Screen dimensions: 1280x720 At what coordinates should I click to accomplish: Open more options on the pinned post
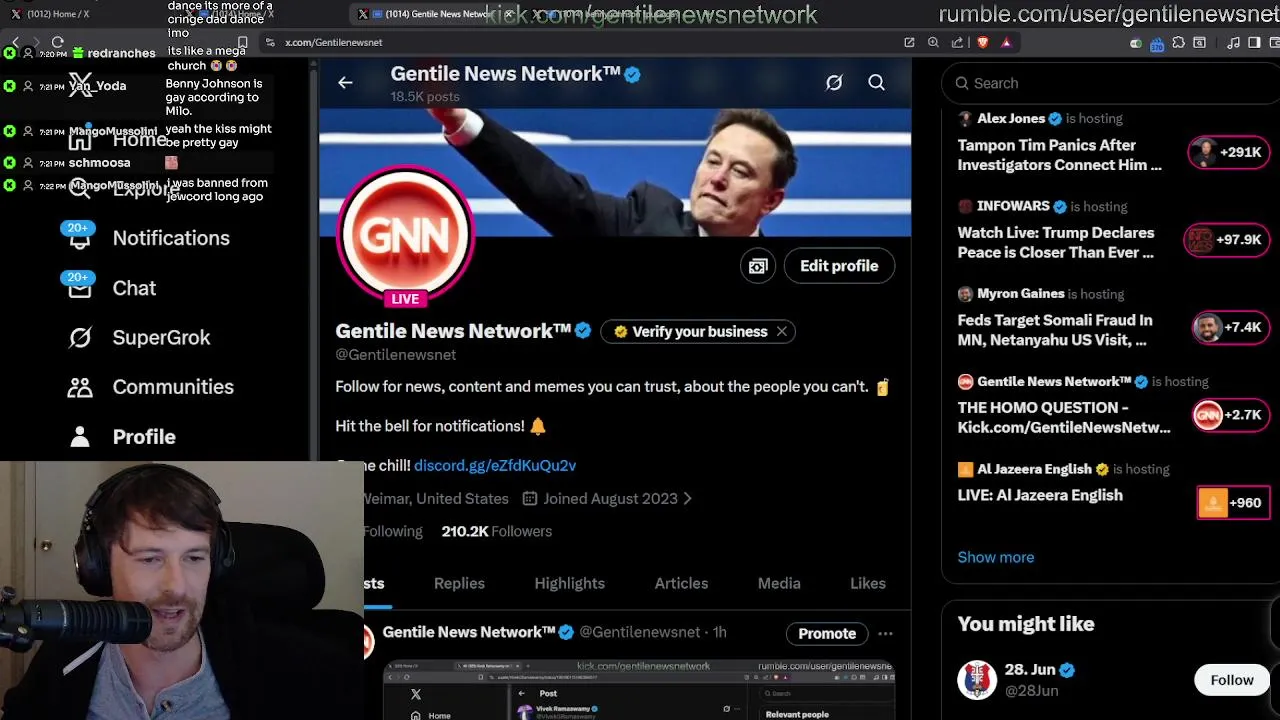click(x=885, y=633)
